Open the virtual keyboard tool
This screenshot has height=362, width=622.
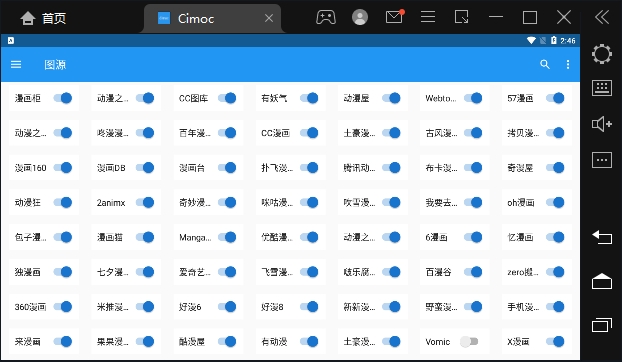[x=602, y=88]
